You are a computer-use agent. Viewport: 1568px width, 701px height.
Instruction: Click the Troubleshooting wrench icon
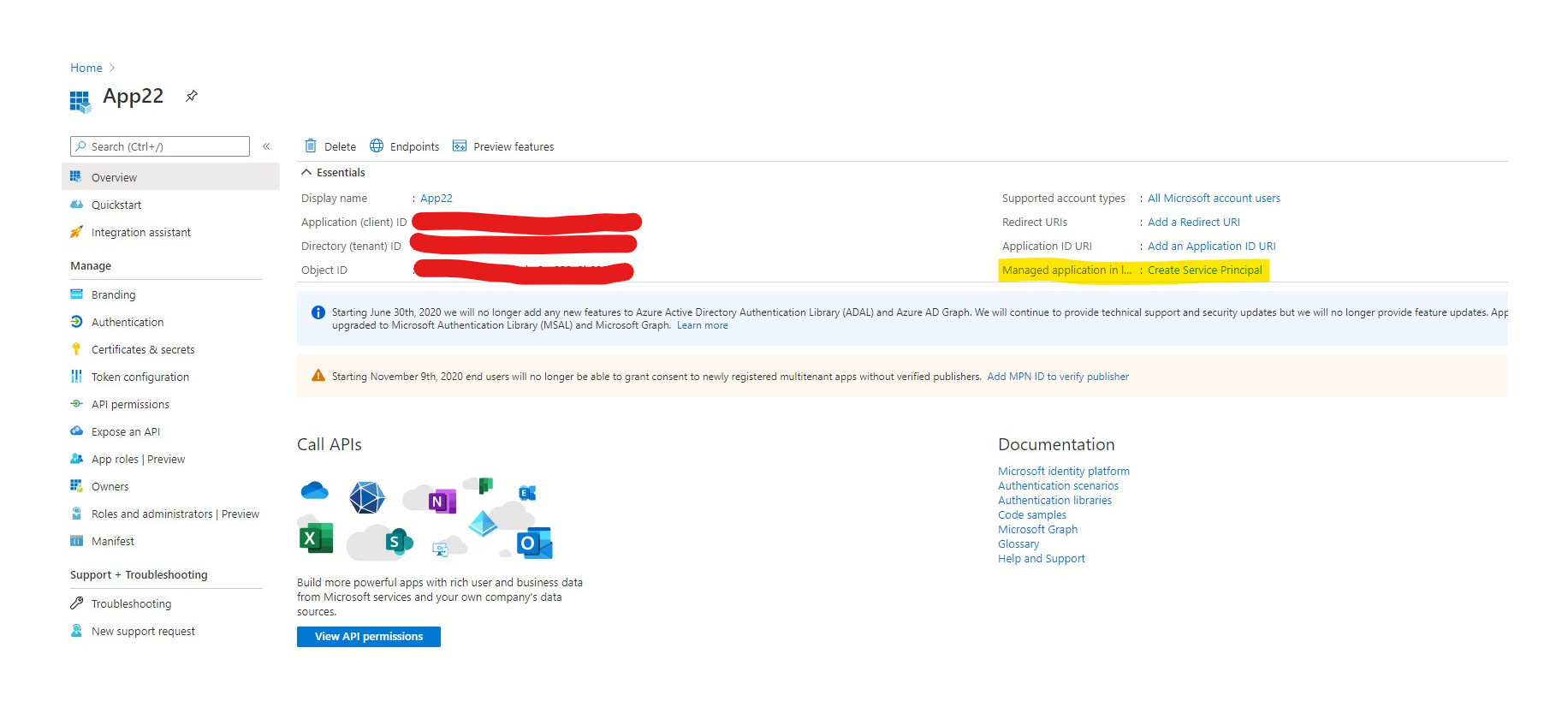point(76,603)
